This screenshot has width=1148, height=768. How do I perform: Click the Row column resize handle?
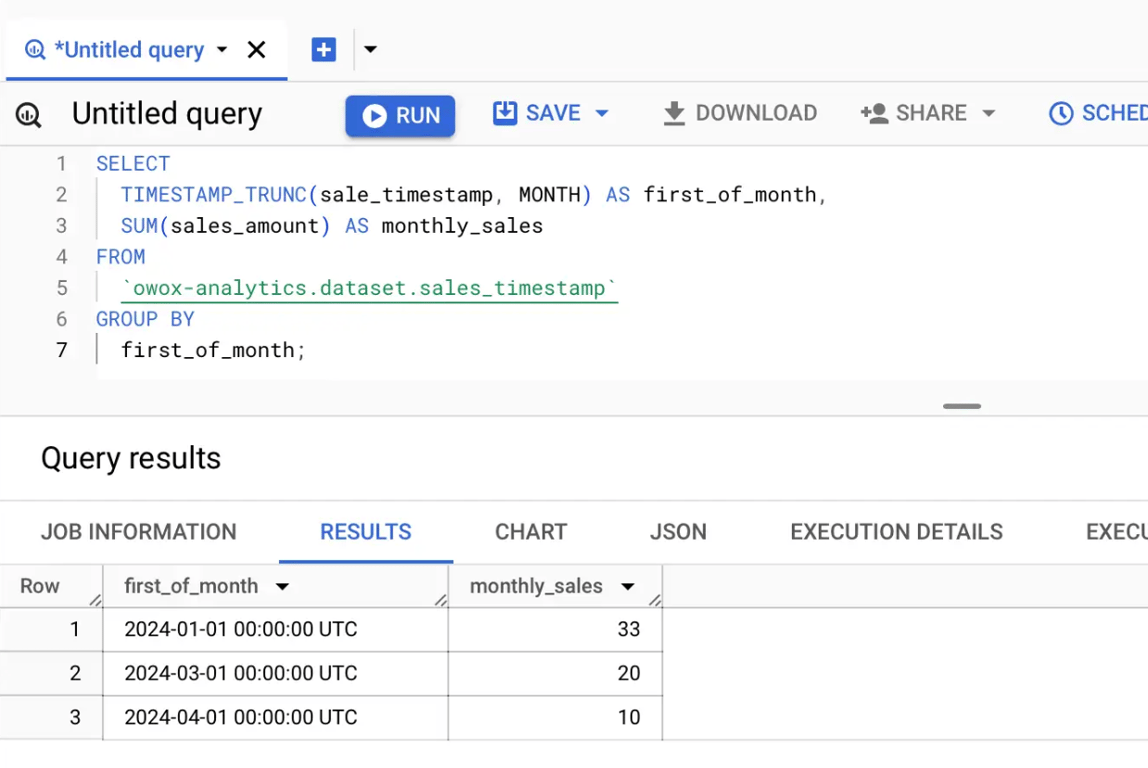(95, 600)
